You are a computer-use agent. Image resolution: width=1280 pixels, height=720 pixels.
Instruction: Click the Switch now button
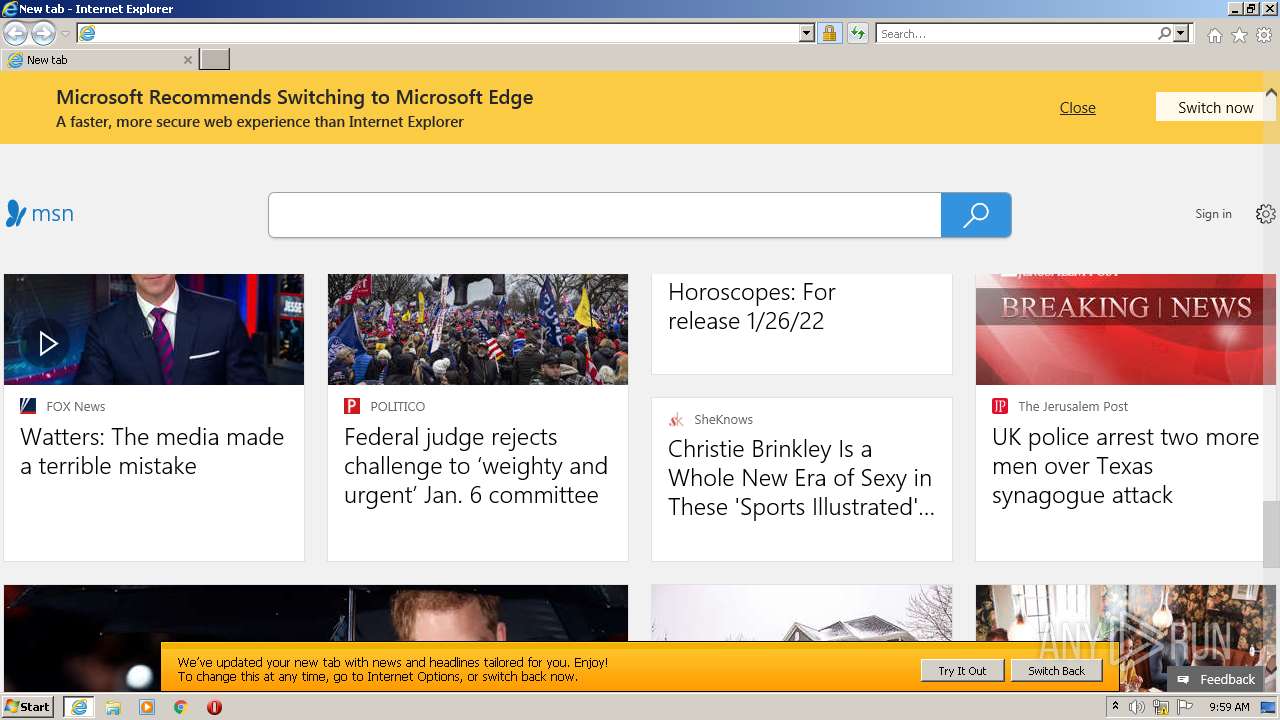pyautogui.click(x=1215, y=107)
